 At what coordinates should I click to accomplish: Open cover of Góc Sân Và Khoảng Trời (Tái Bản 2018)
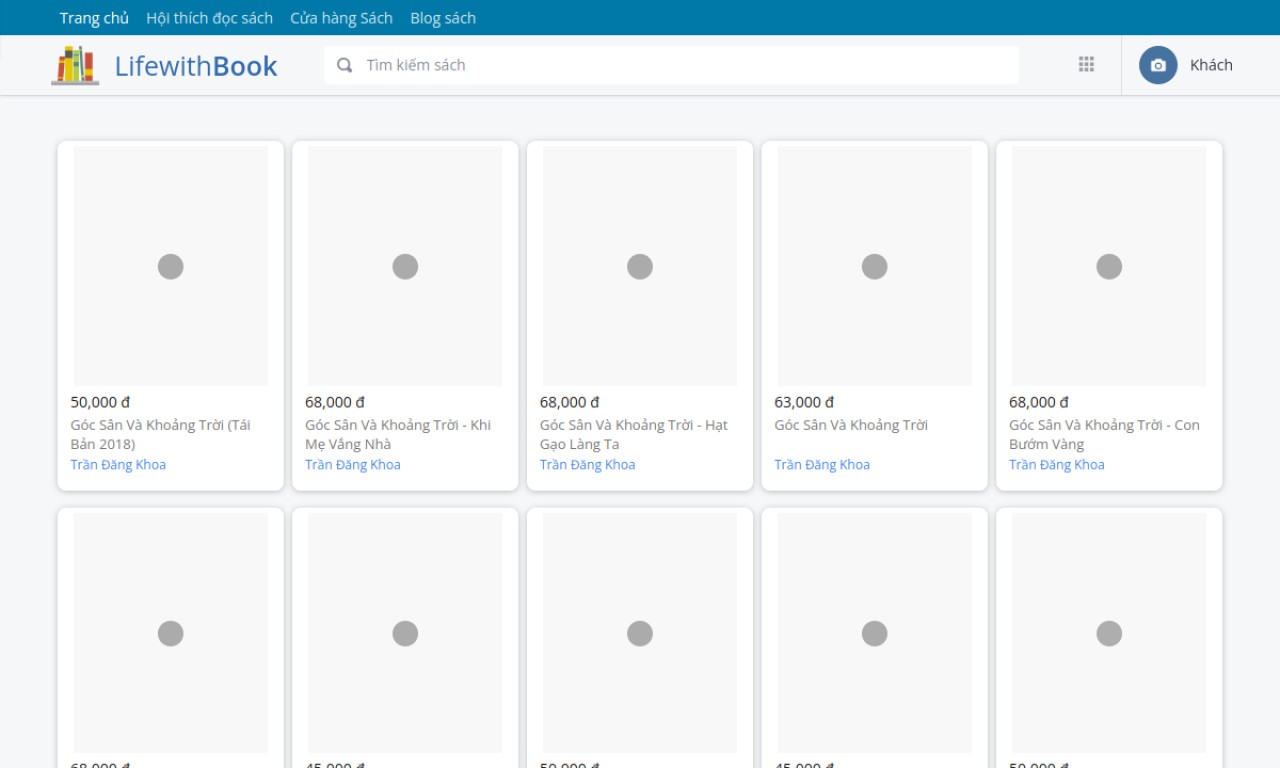point(171,266)
